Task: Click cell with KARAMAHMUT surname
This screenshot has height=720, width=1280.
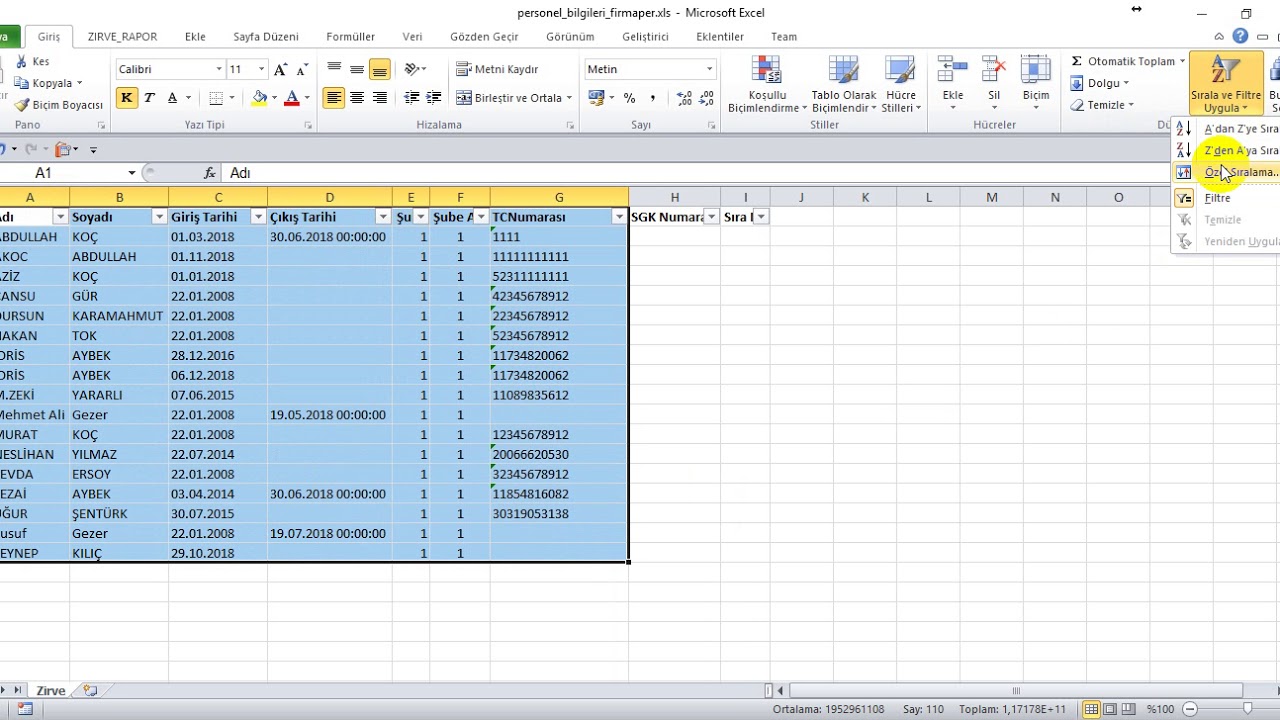Action: 118,316
